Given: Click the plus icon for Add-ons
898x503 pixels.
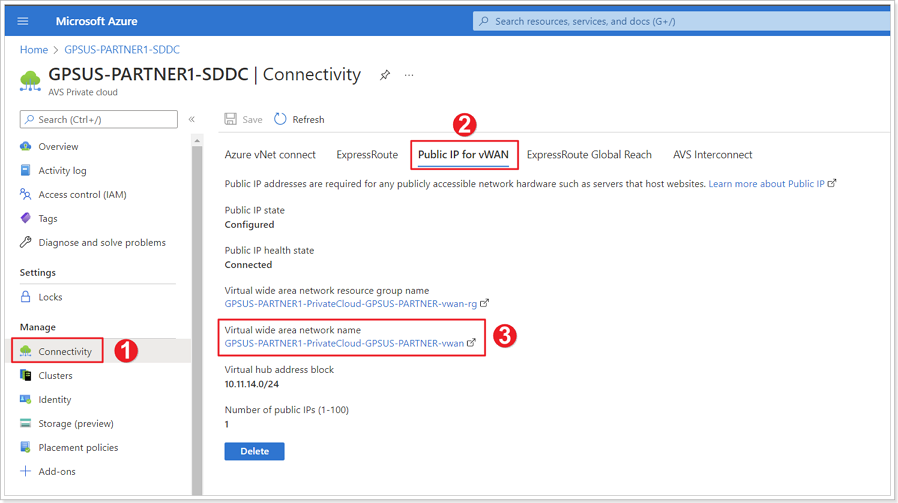Looking at the screenshot, I should (25, 471).
